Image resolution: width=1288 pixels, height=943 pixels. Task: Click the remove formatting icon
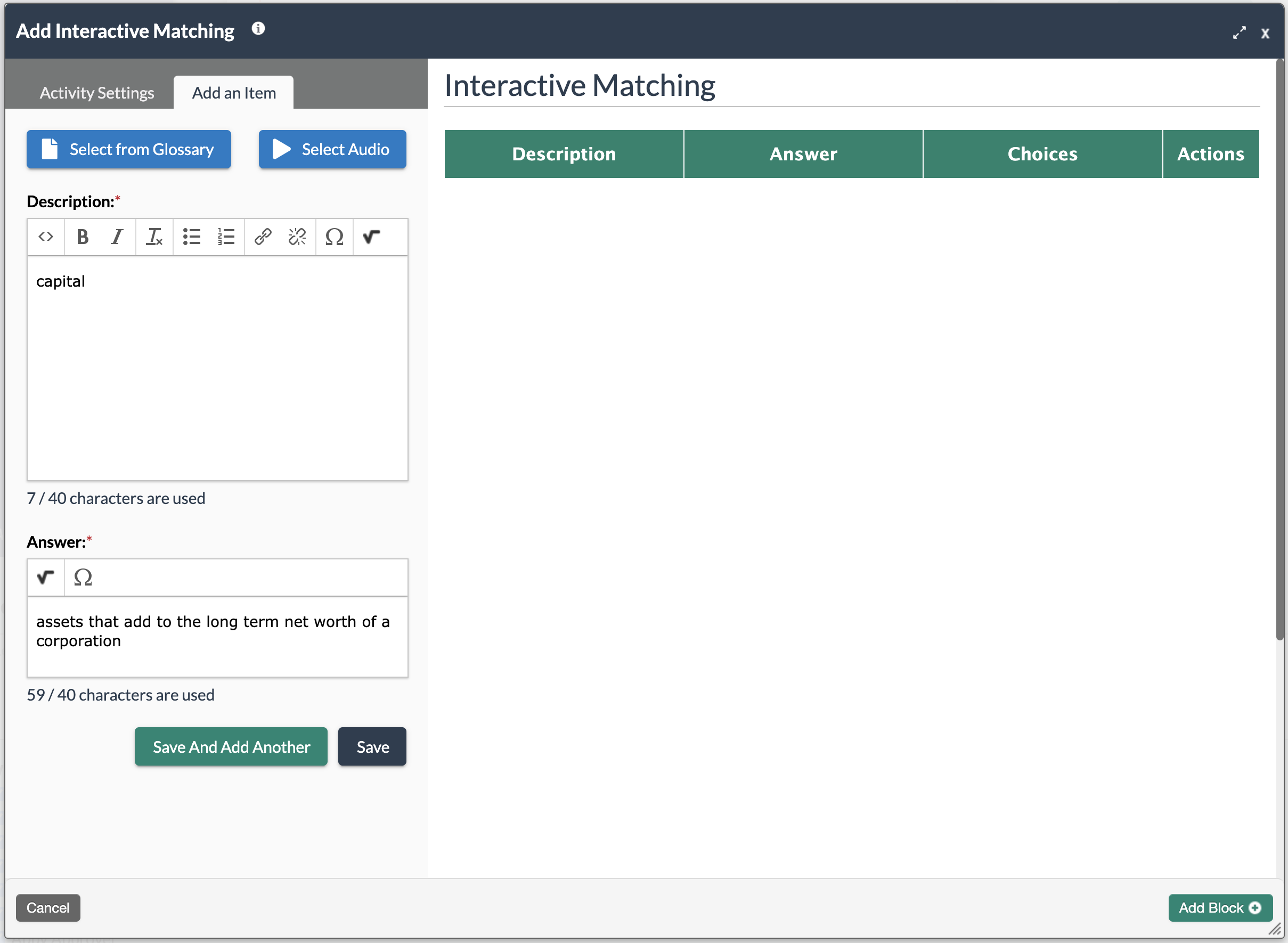tap(154, 237)
